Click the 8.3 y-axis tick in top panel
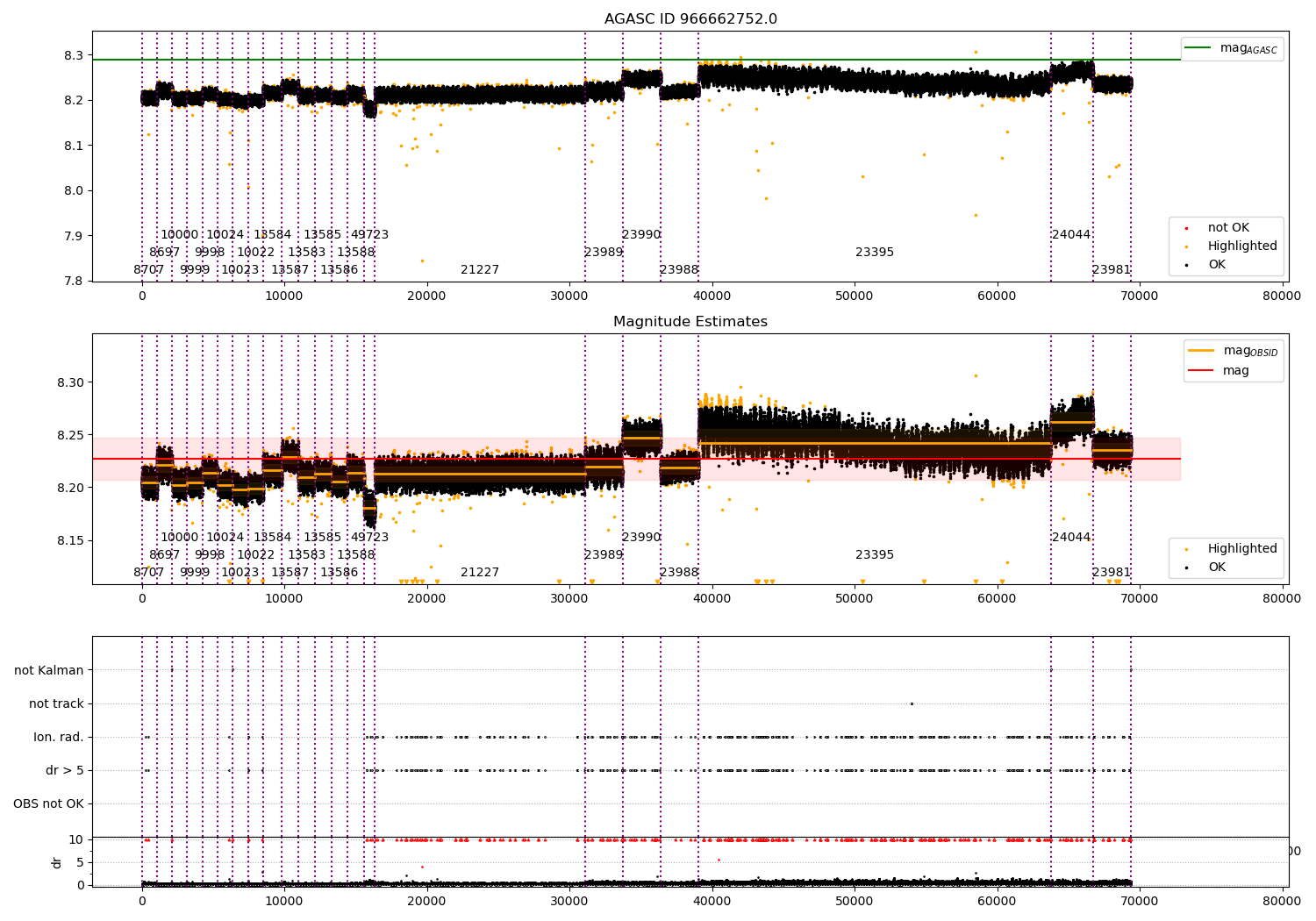This screenshot has width=1316, height=921. (x=74, y=55)
